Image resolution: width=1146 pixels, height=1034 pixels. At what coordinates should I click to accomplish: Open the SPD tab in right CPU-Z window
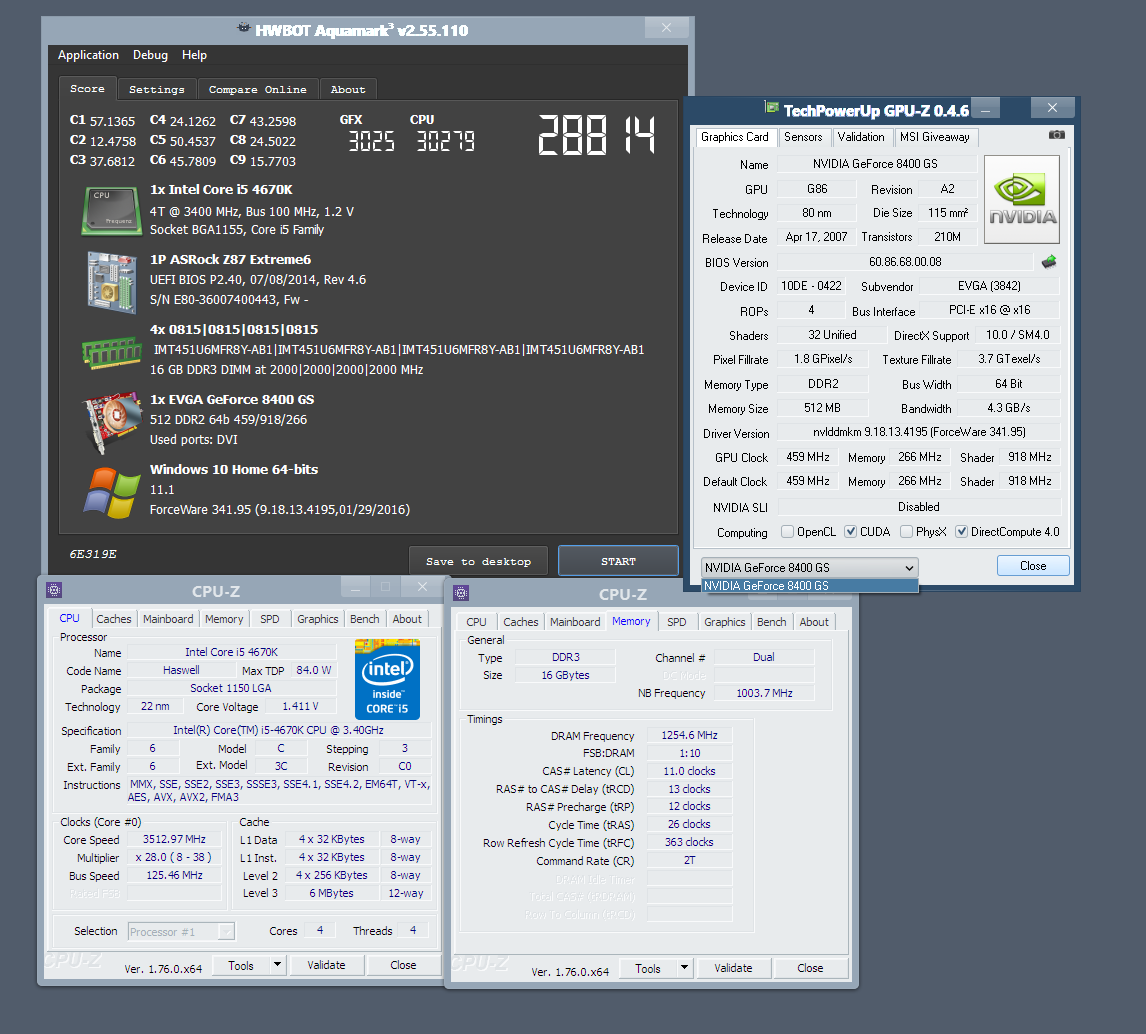click(x=677, y=622)
